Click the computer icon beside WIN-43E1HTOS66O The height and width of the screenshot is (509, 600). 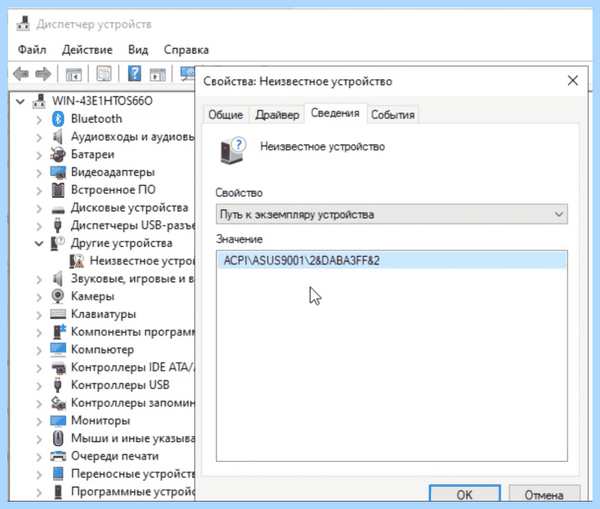point(39,101)
